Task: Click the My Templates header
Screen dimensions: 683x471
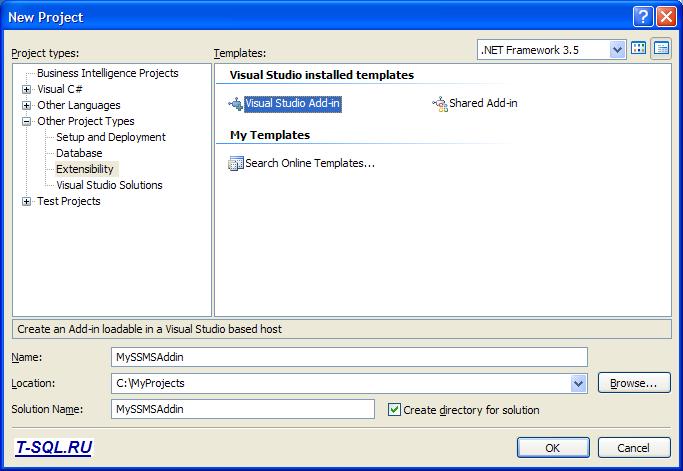Action: [270, 135]
